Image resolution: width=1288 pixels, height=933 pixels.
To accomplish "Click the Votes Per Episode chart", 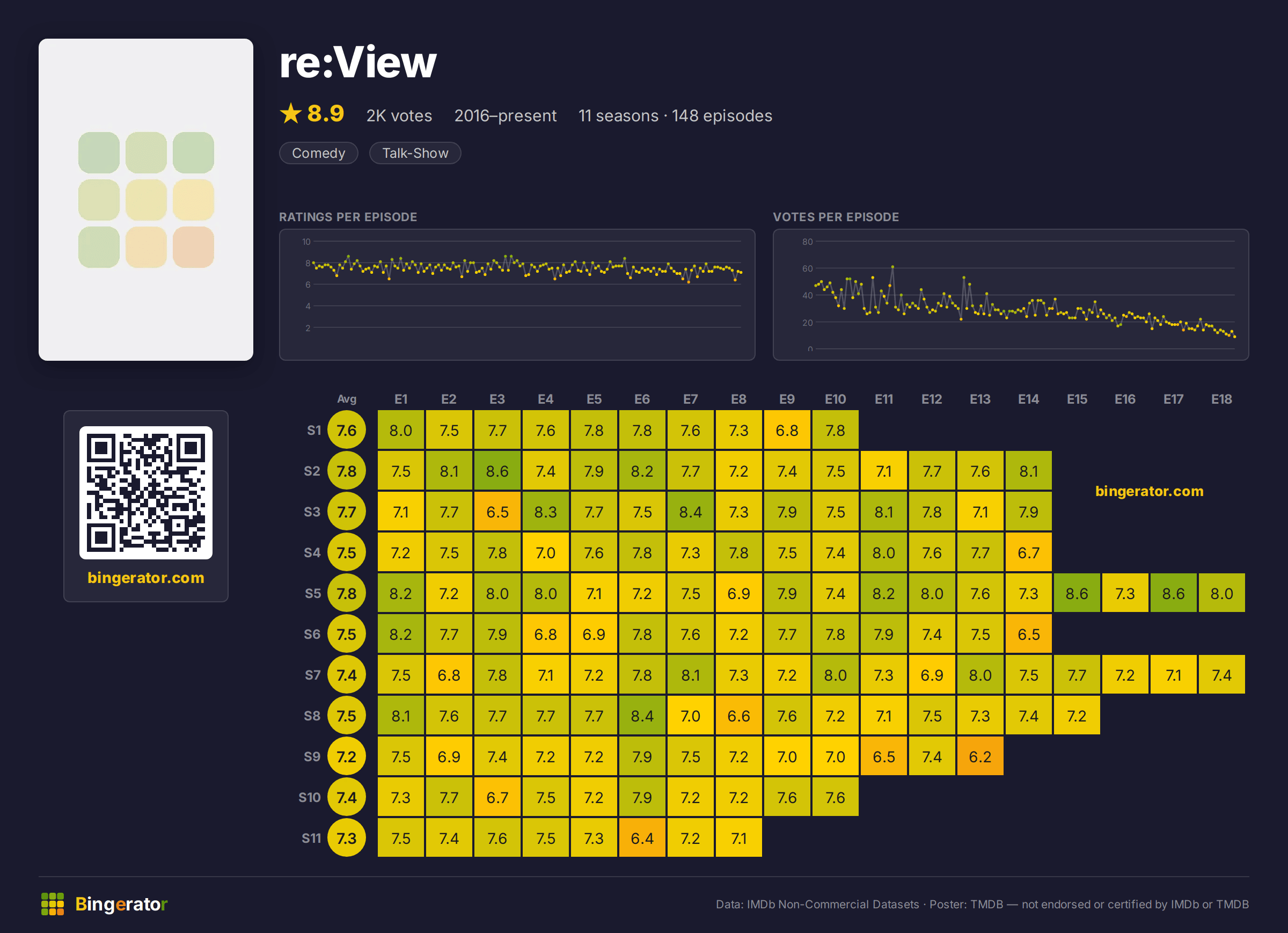I will [1011, 294].
